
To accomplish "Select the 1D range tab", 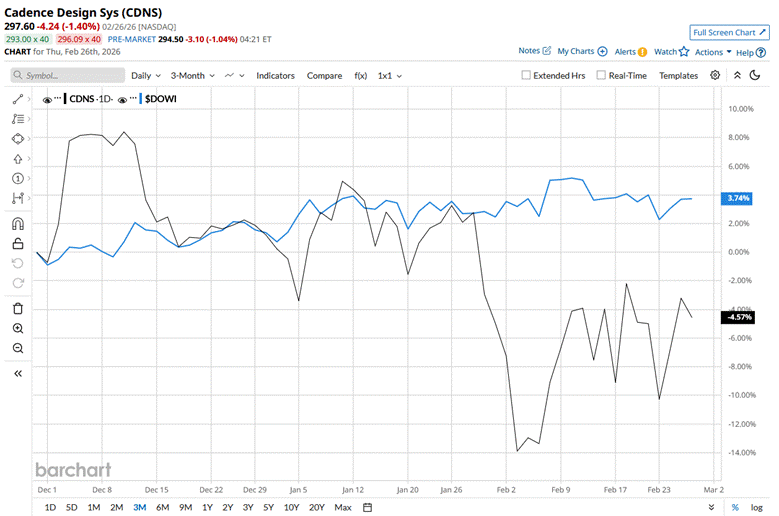I will pos(50,508).
